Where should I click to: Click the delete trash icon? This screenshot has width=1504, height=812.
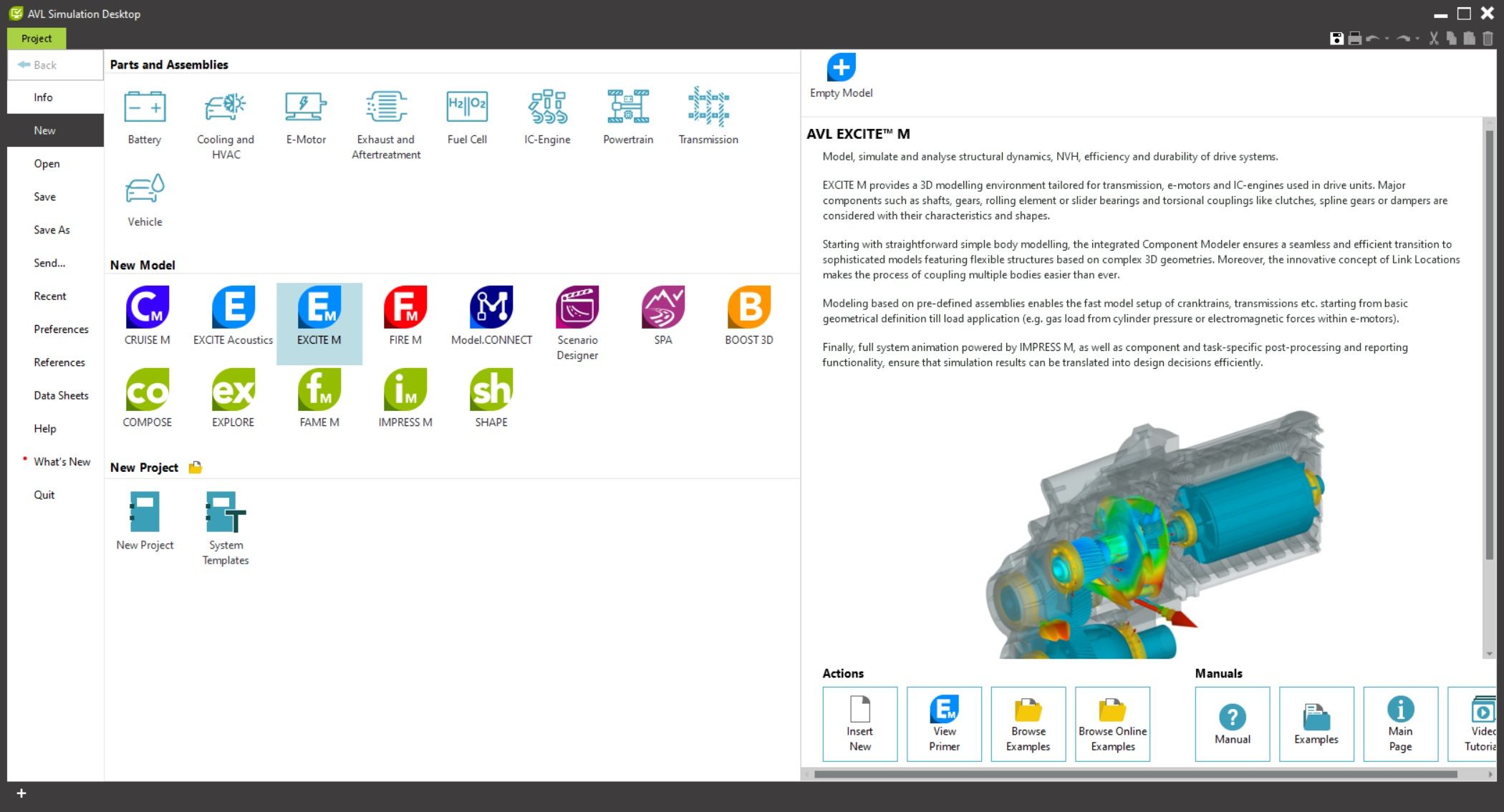[x=1488, y=39]
